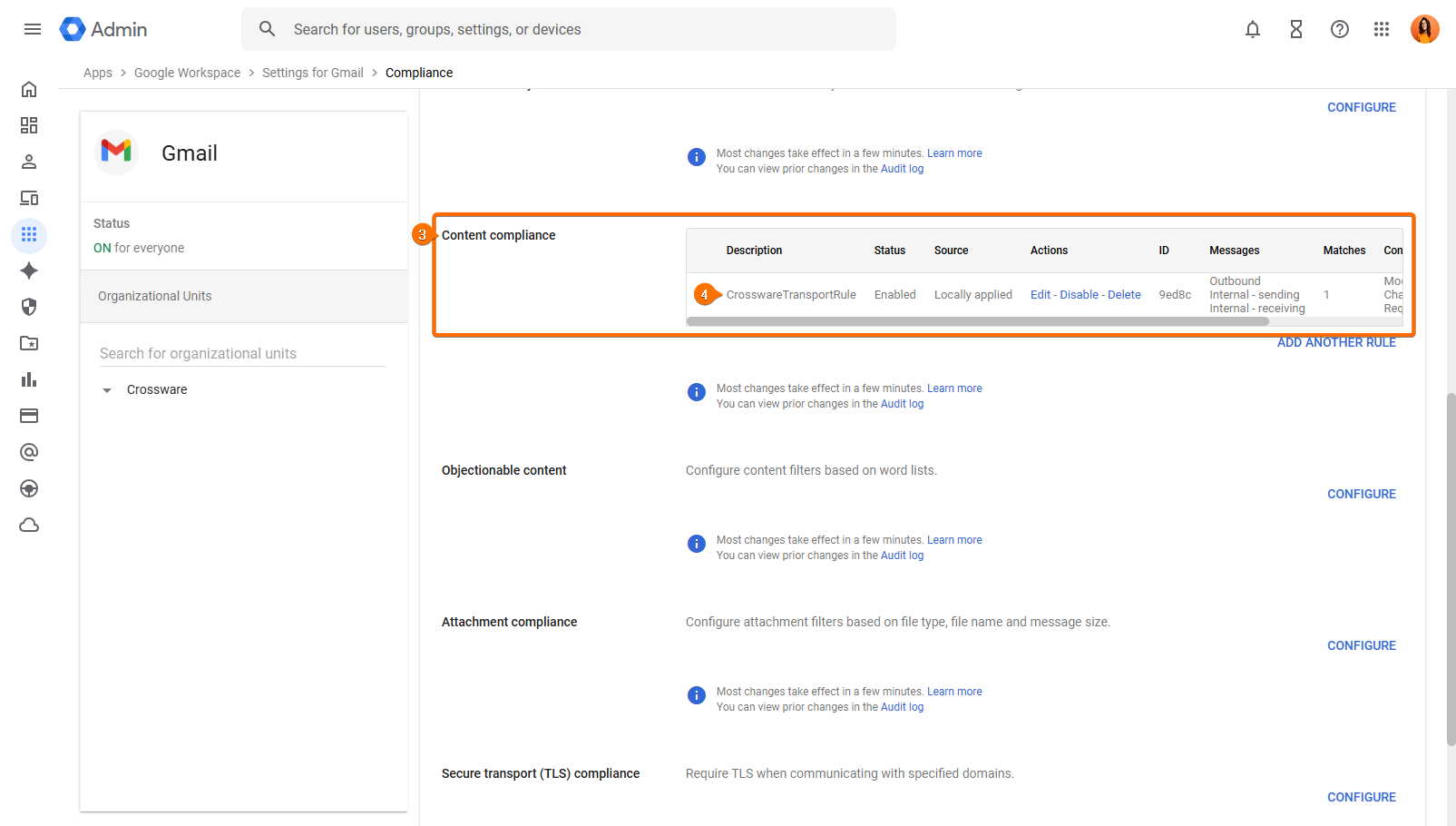The height and width of the screenshot is (826, 1456).
Task: Click the compliance table horizontal scrollbar
Action: [977, 321]
